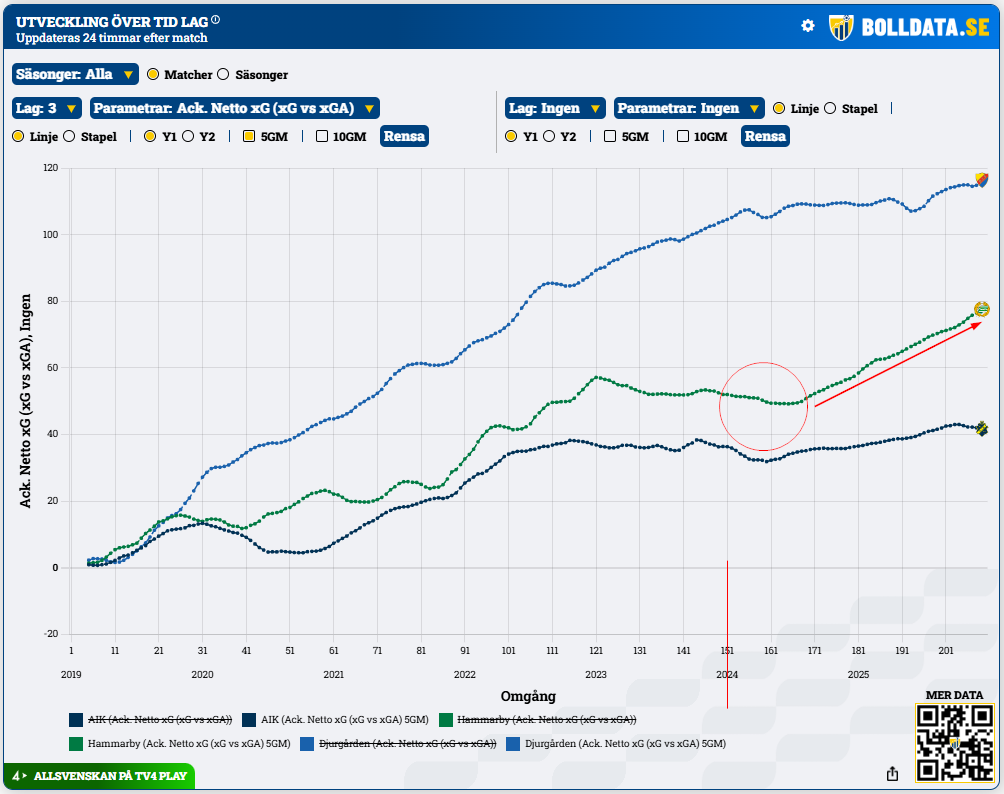Screen dimensions: 1004x794
Task: Enable the left 10GM checkbox
Action: tap(322, 137)
